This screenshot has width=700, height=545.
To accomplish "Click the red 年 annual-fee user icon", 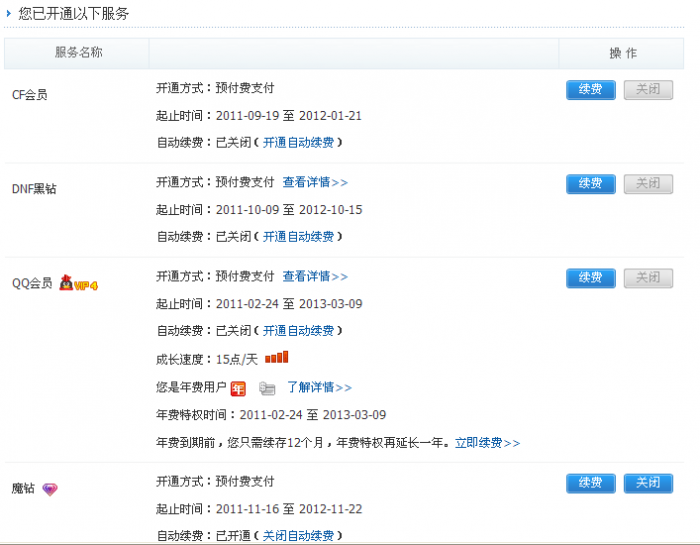I will pos(238,388).
